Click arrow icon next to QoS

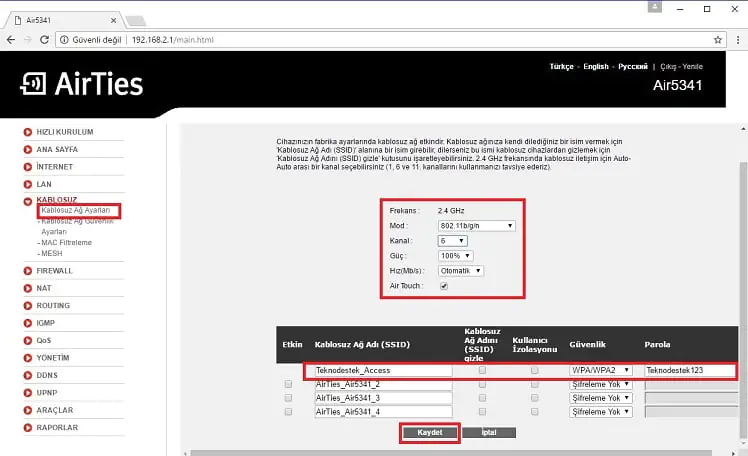coord(28,341)
